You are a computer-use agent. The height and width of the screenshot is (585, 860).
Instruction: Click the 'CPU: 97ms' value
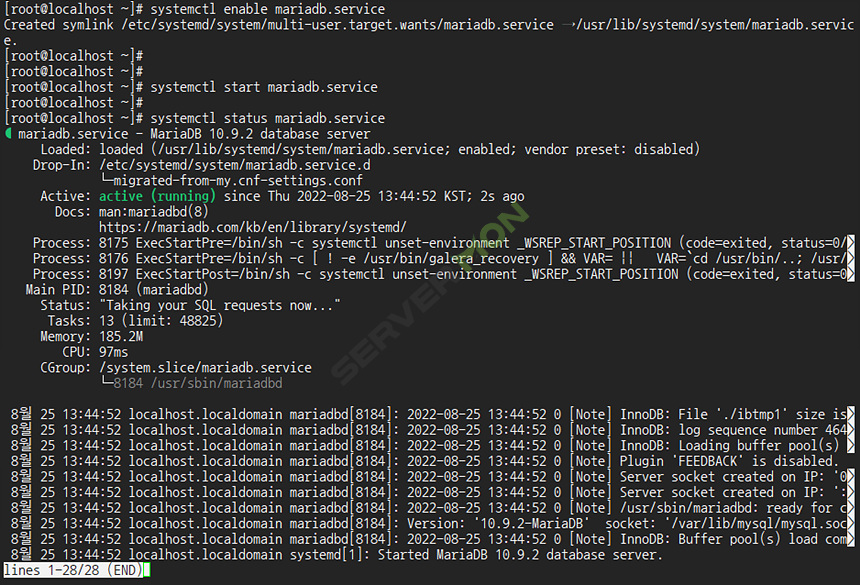click(114, 352)
